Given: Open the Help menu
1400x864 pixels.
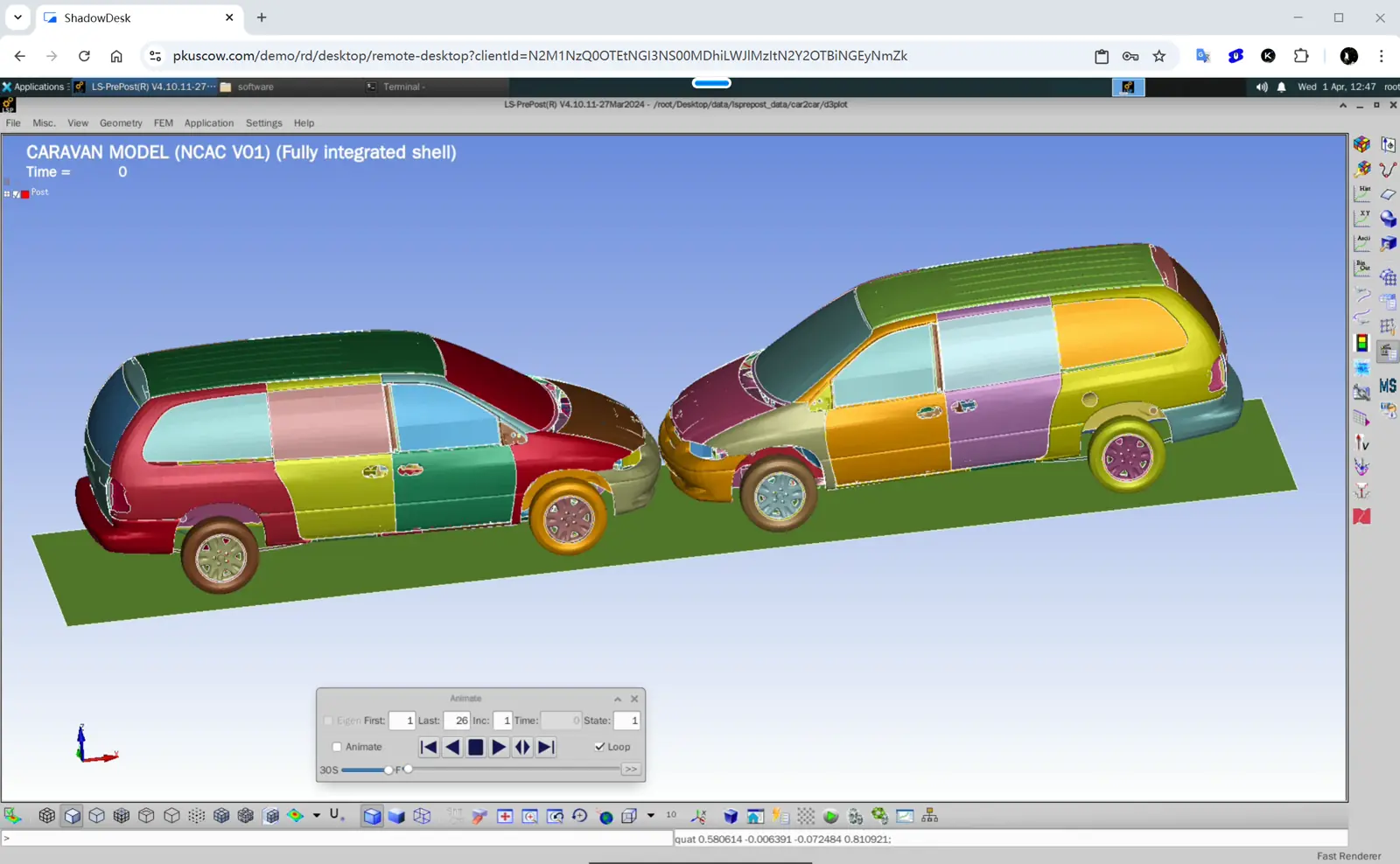Looking at the screenshot, I should [304, 123].
